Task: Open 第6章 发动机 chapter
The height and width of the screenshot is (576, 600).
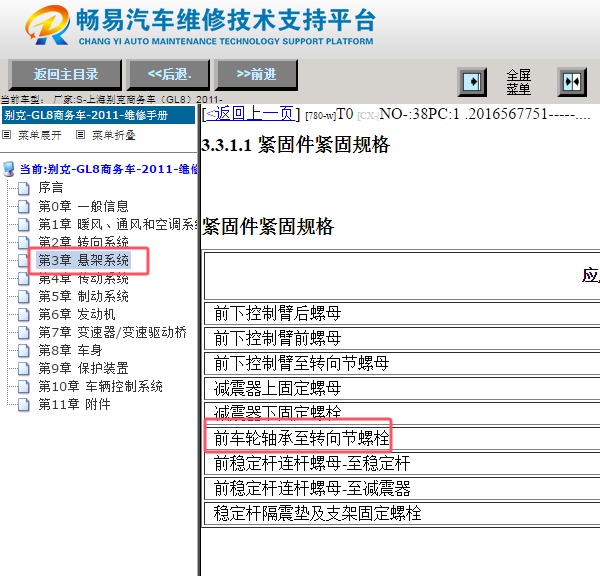Action: pyautogui.click(x=77, y=314)
